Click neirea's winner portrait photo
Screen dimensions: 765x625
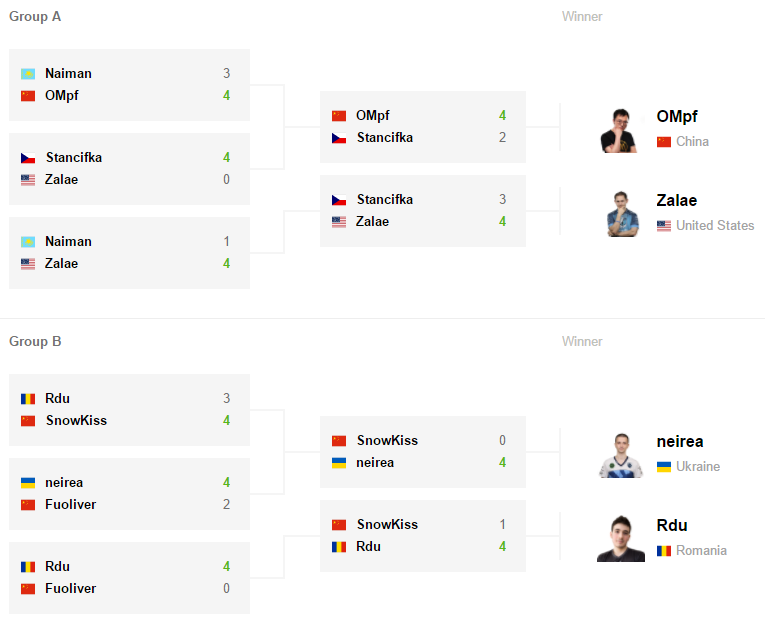tap(621, 455)
